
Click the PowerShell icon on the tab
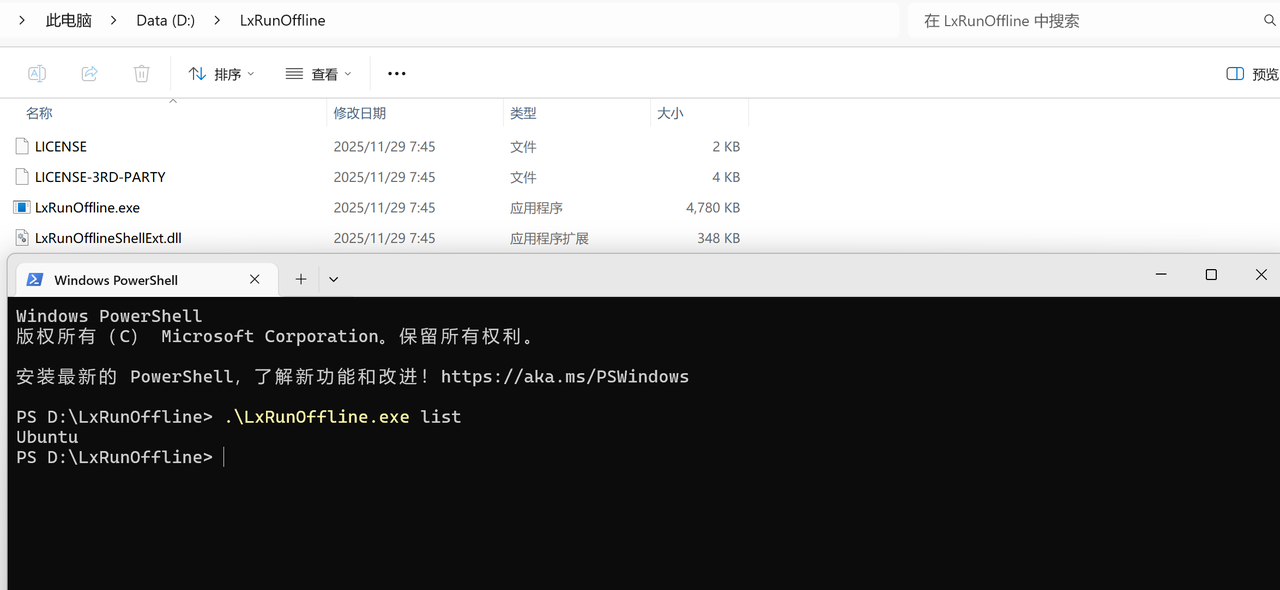coord(34,280)
